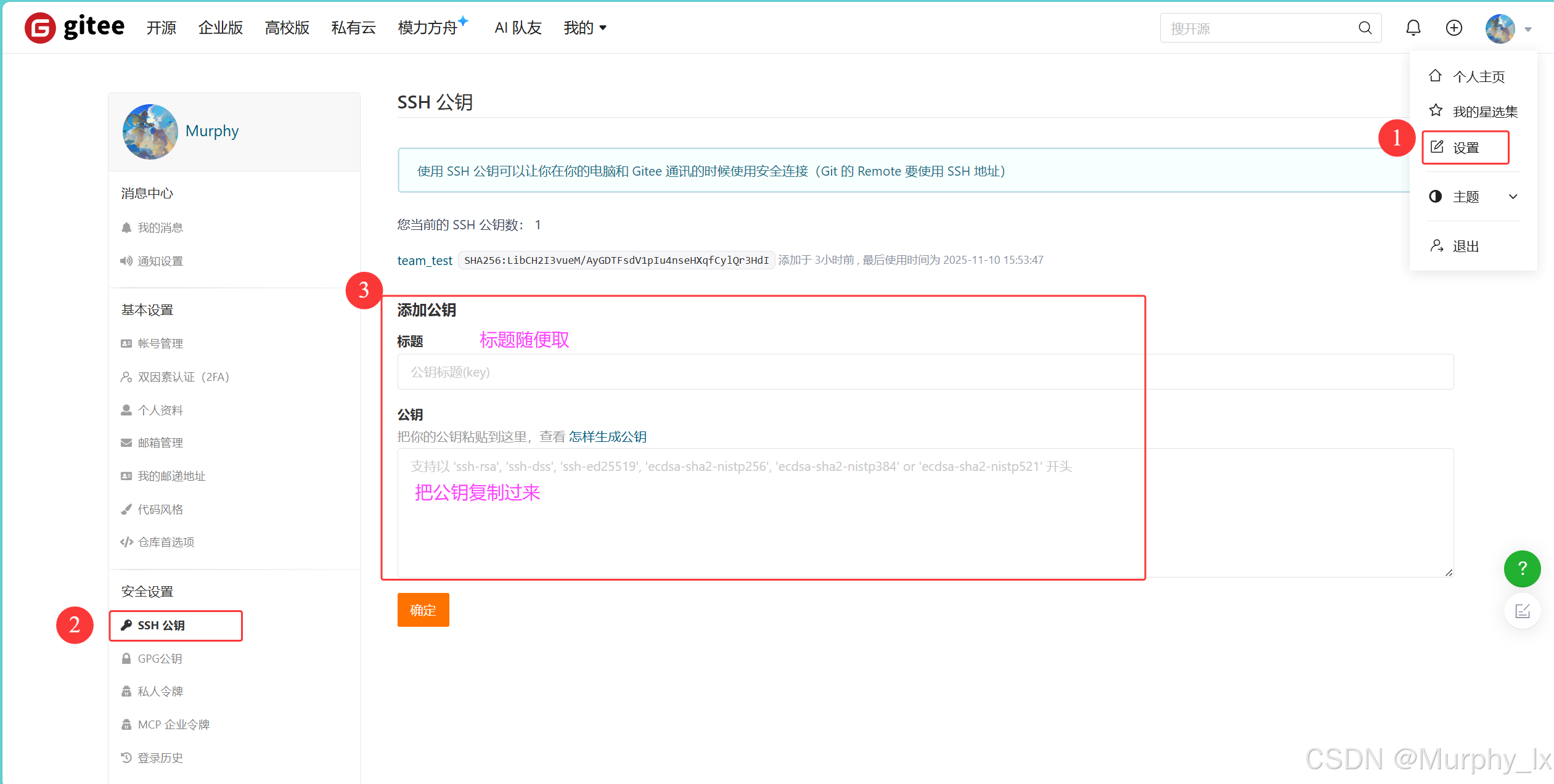Click 退出 to log out
This screenshot has height=784, width=1554.
click(x=1465, y=245)
